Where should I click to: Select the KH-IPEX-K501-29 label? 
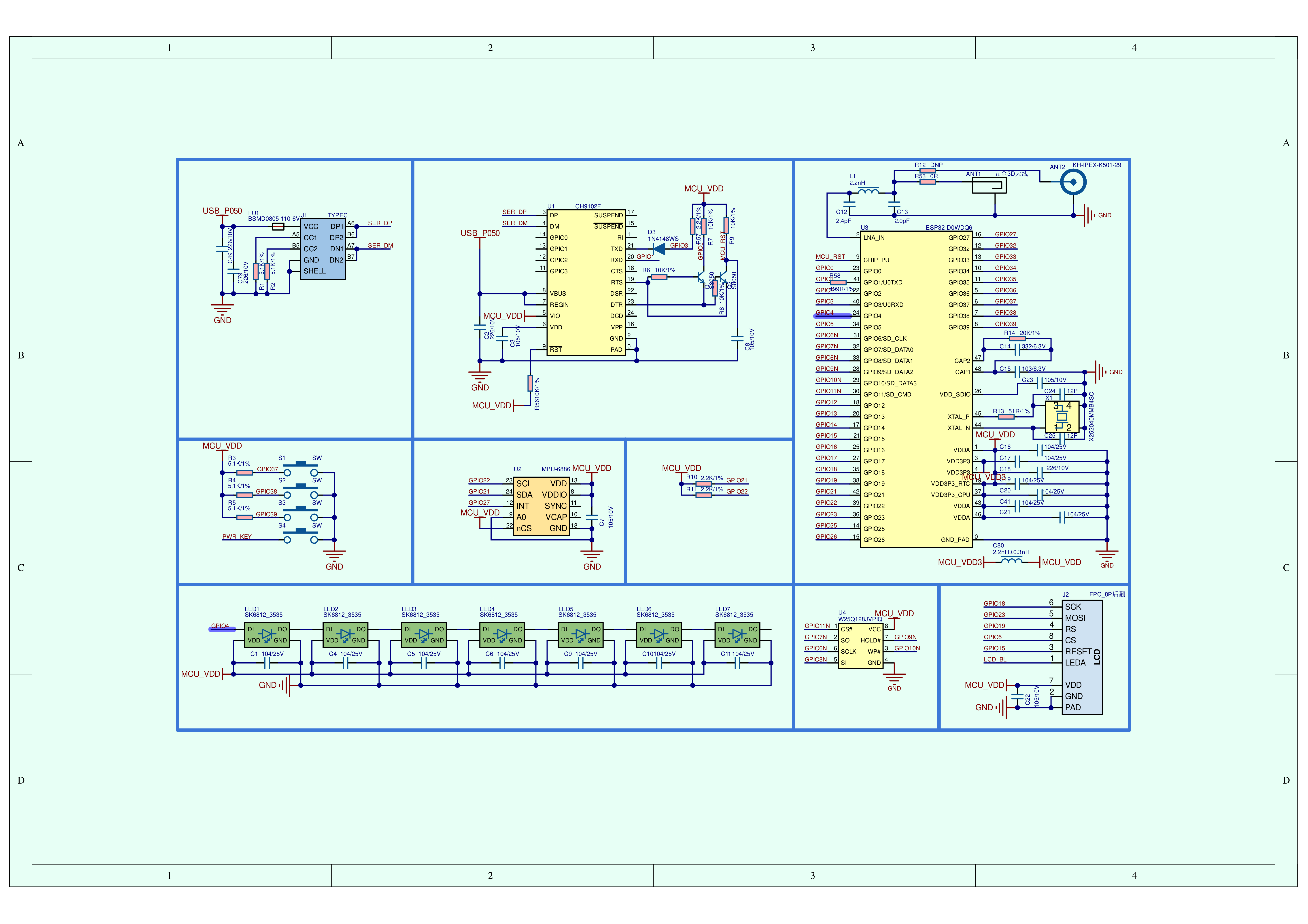coord(1097,165)
